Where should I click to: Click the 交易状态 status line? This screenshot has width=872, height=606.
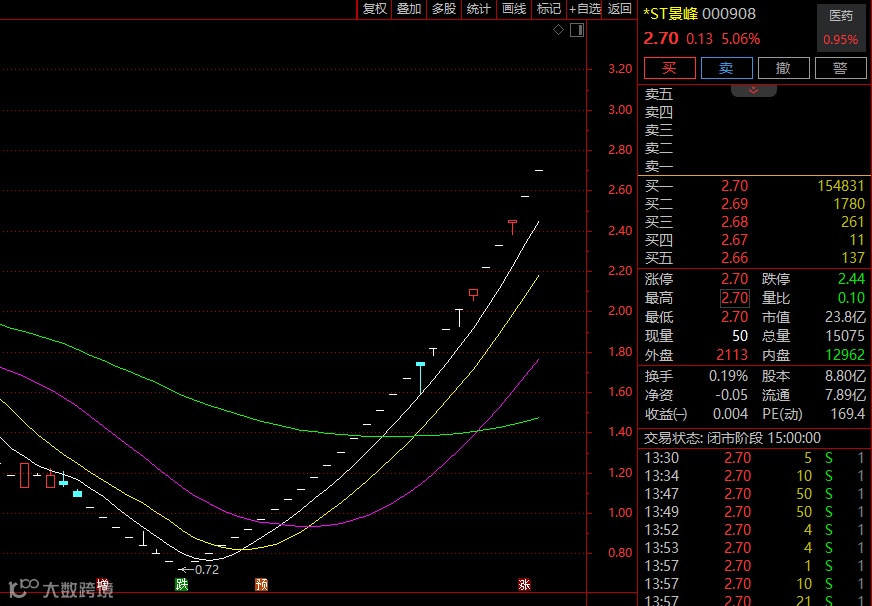click(732, 438)
